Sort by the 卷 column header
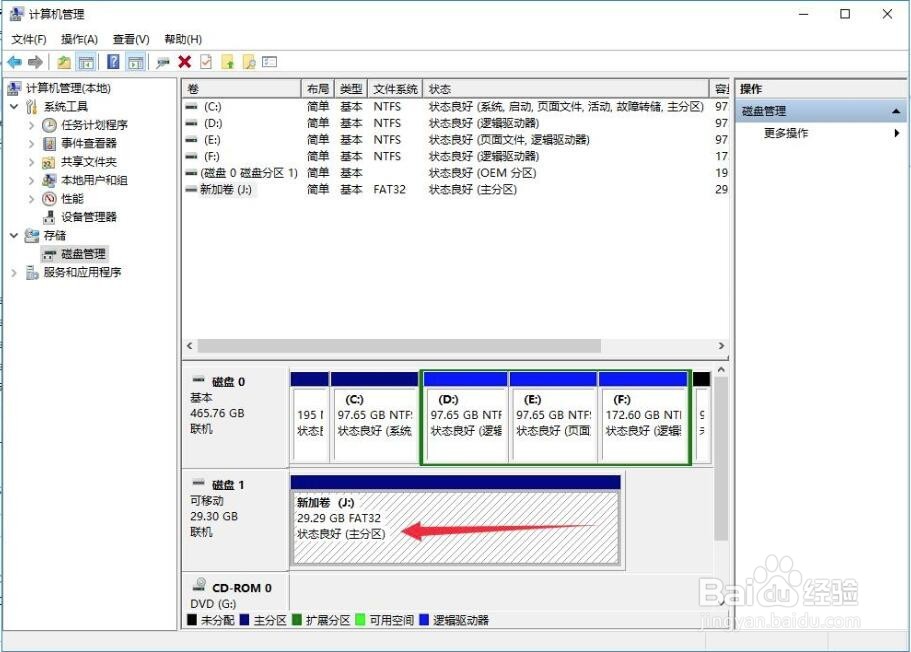This screenshot has width=911, height=652. [242, 89]
